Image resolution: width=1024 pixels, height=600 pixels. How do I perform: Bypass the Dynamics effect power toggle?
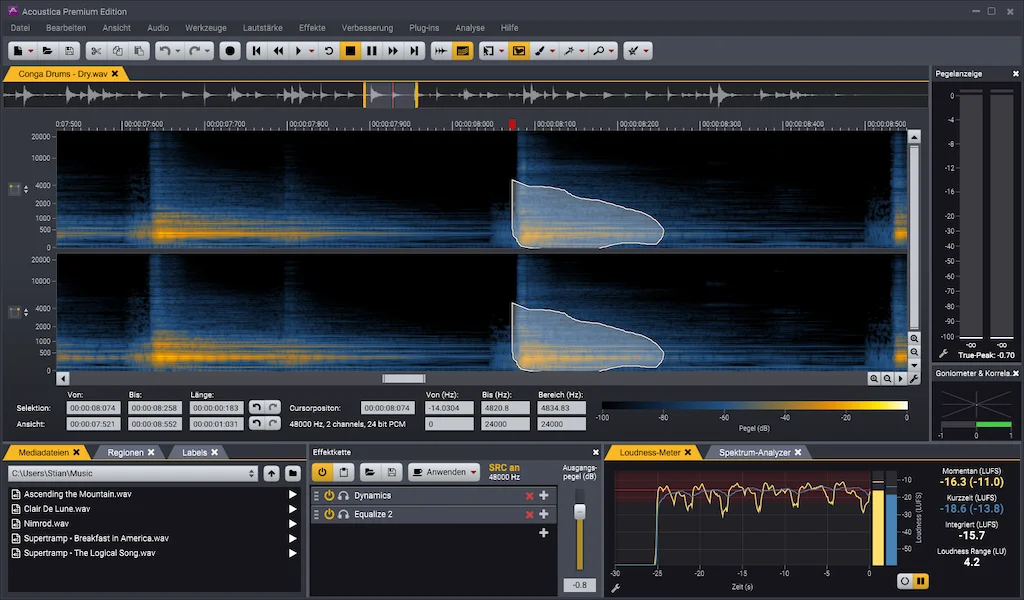pyautogui.click(x=329, y=496)
